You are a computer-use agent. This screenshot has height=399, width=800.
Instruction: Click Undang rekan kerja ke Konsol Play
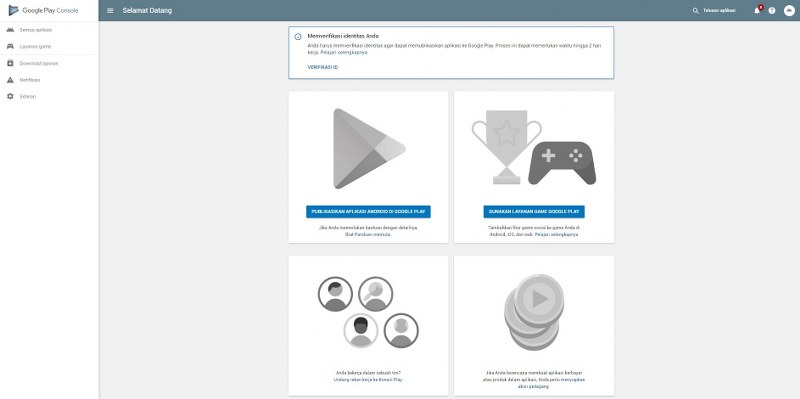368,380
